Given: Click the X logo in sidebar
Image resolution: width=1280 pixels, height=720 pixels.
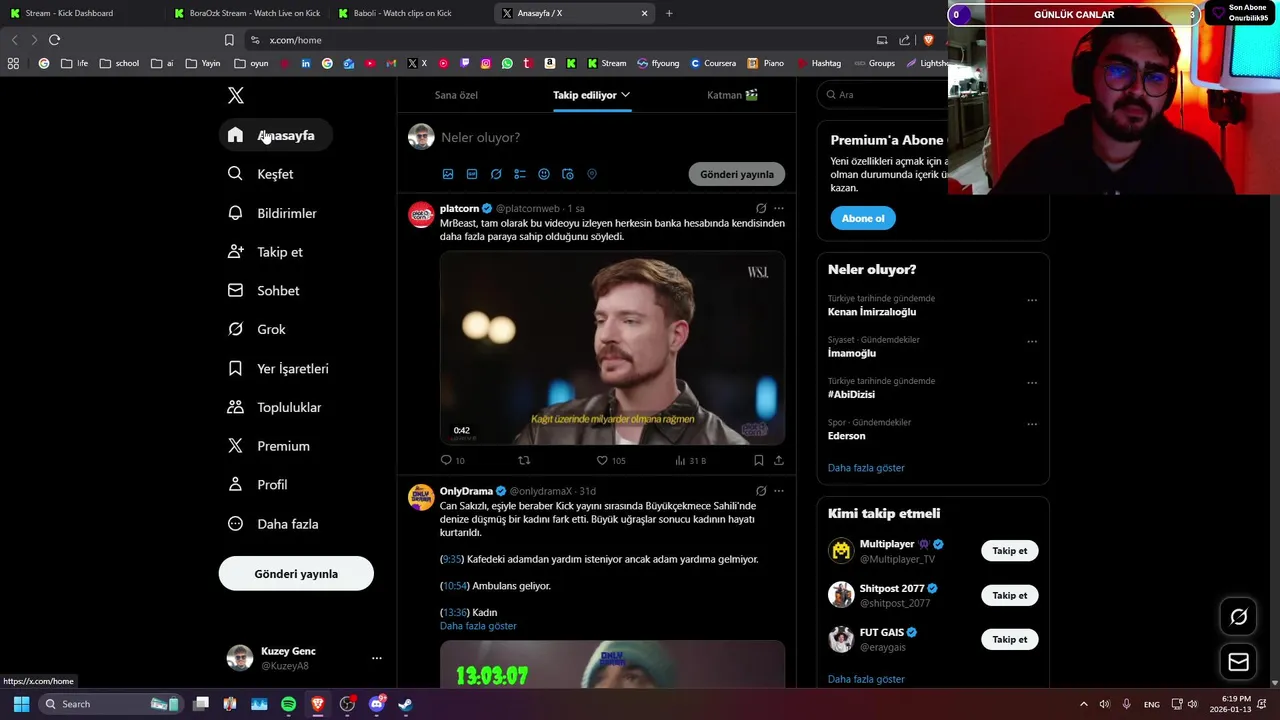Looking at the screenshot, I should 236,96.
